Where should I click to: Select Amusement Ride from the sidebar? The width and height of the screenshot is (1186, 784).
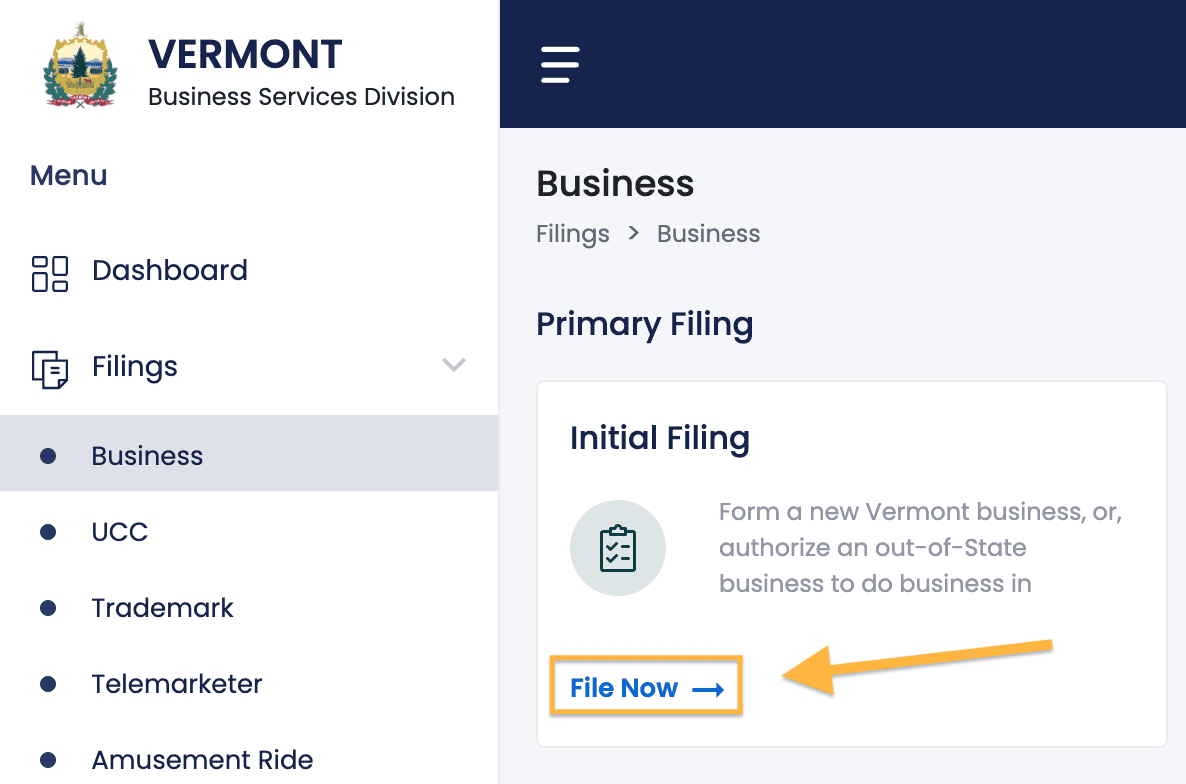(x=202, y=760)
